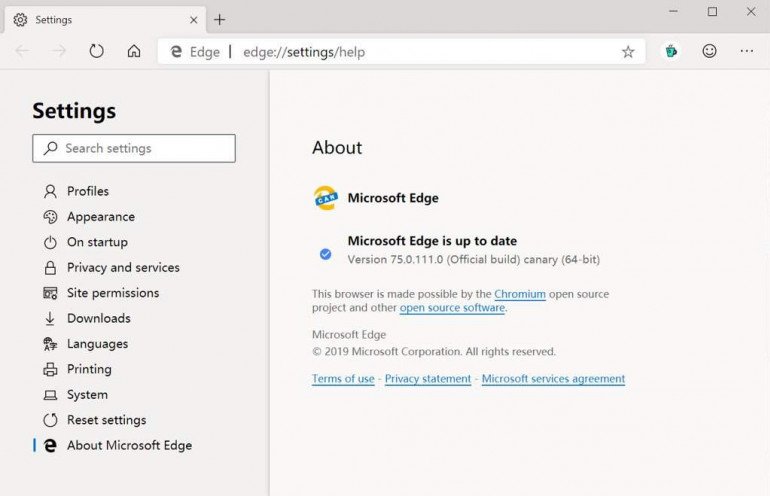Click the System laptop icon
Viewport: 770px width, 496px height.
click(50, 395)
